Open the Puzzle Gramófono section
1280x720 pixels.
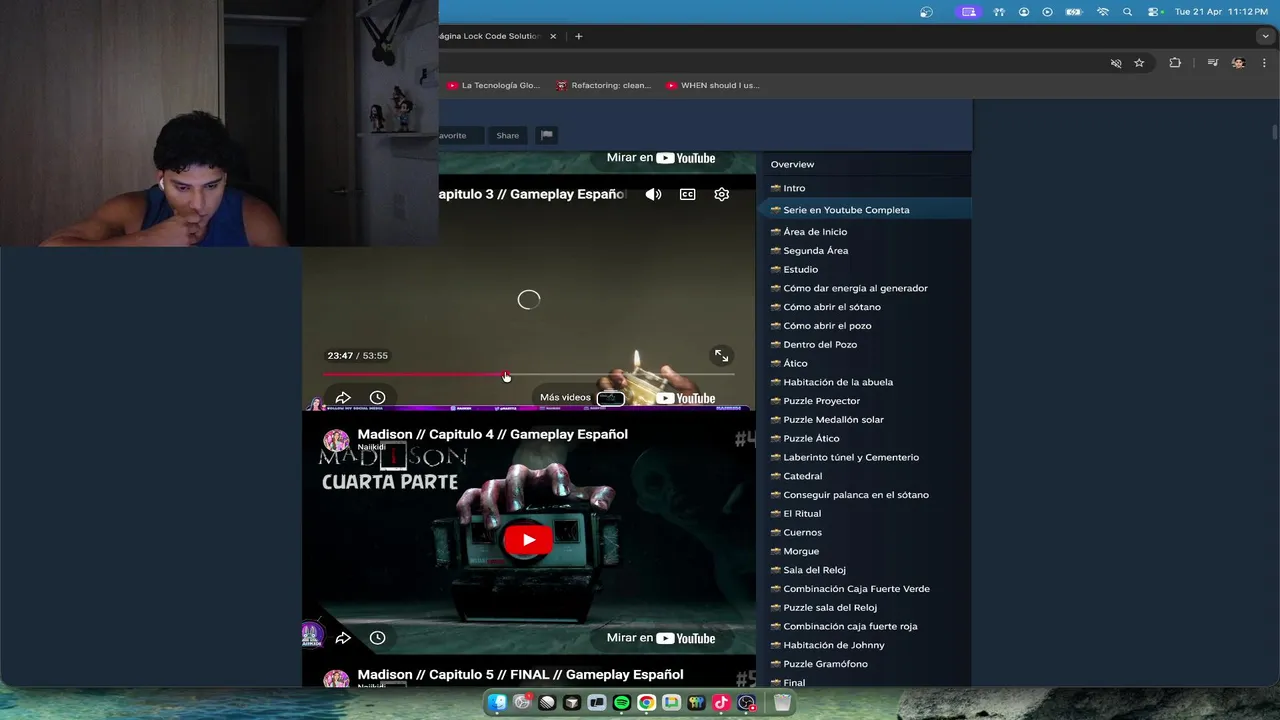tap(825, 664)
